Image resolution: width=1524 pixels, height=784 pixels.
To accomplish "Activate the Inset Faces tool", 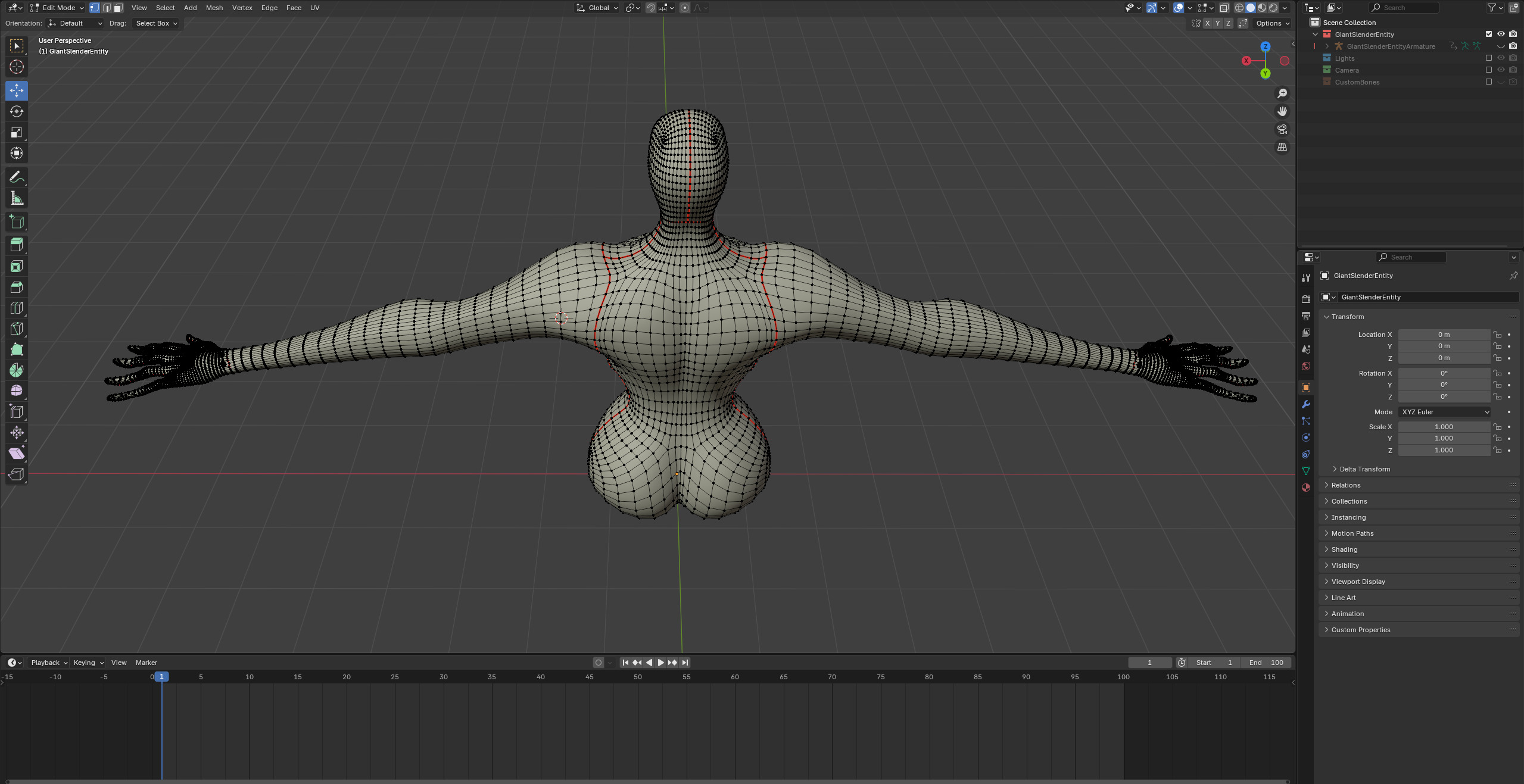I will 17,266.
